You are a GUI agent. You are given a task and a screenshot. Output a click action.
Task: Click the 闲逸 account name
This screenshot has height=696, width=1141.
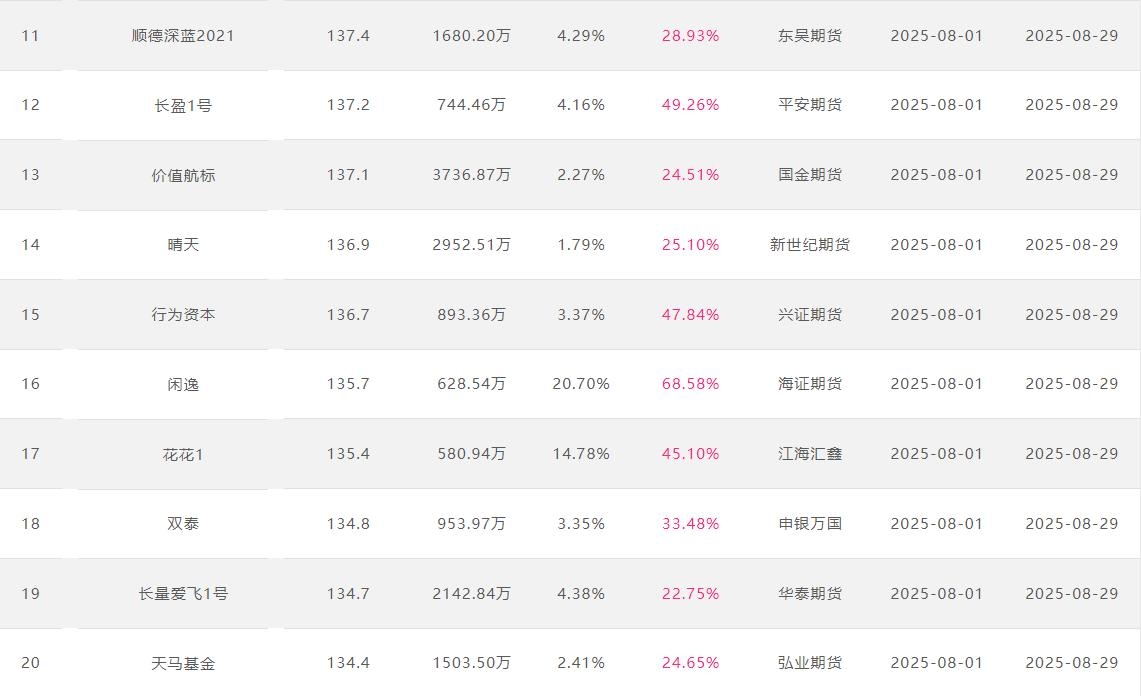183,384
